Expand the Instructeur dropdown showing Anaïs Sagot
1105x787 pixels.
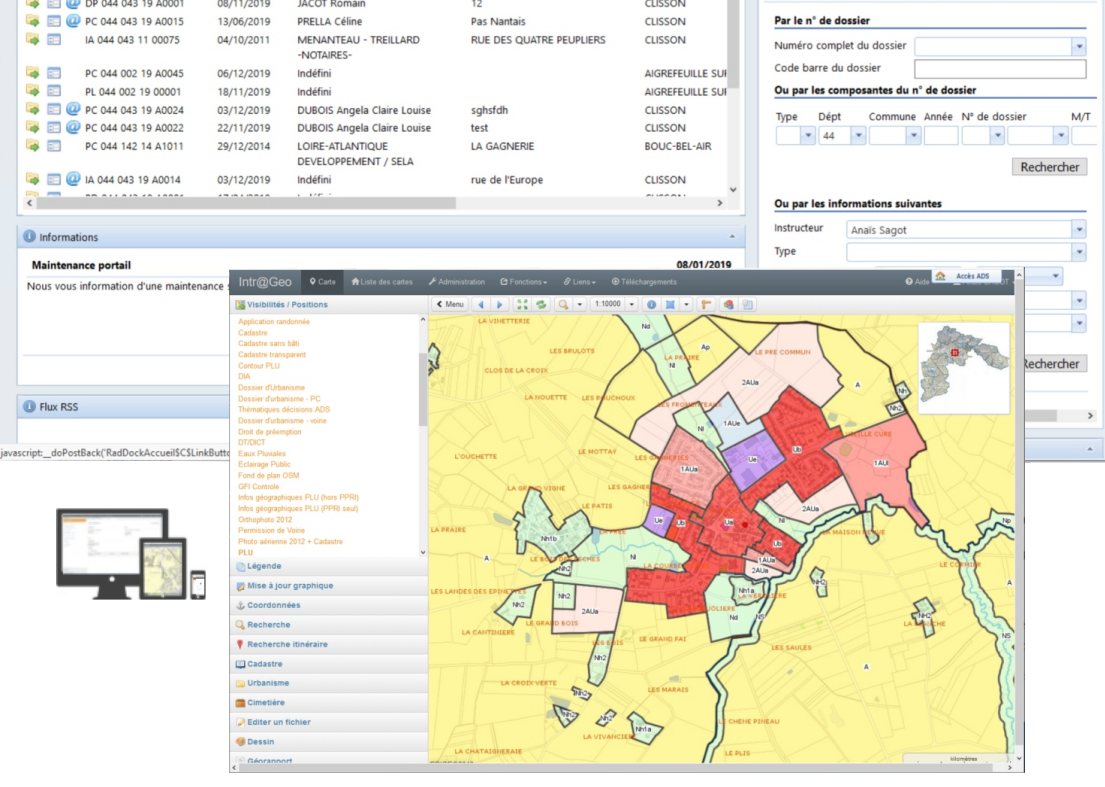1078,230
